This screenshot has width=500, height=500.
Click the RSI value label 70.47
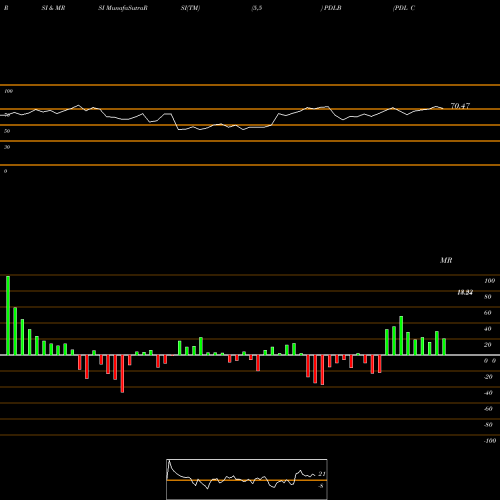(460, 106)
